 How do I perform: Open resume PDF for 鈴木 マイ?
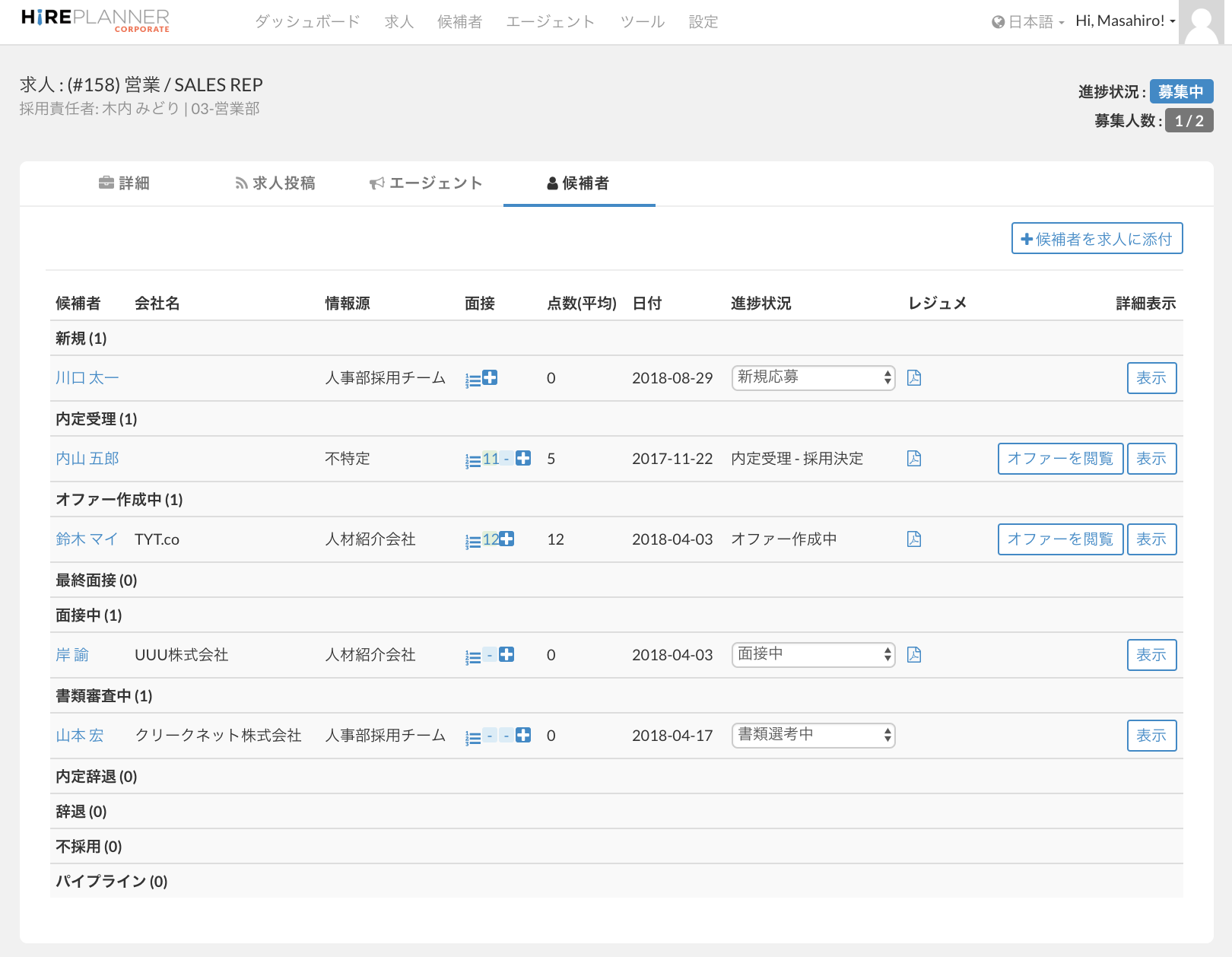[x=914, y=539]
